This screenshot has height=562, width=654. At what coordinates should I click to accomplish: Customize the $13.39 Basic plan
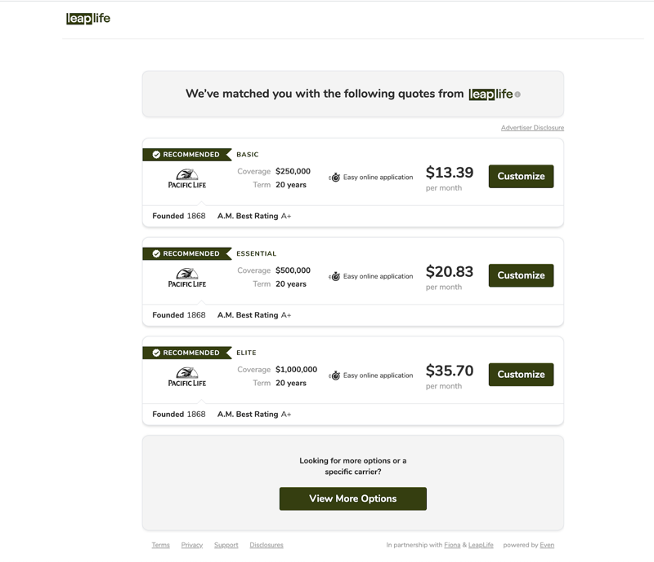[521, 176]
